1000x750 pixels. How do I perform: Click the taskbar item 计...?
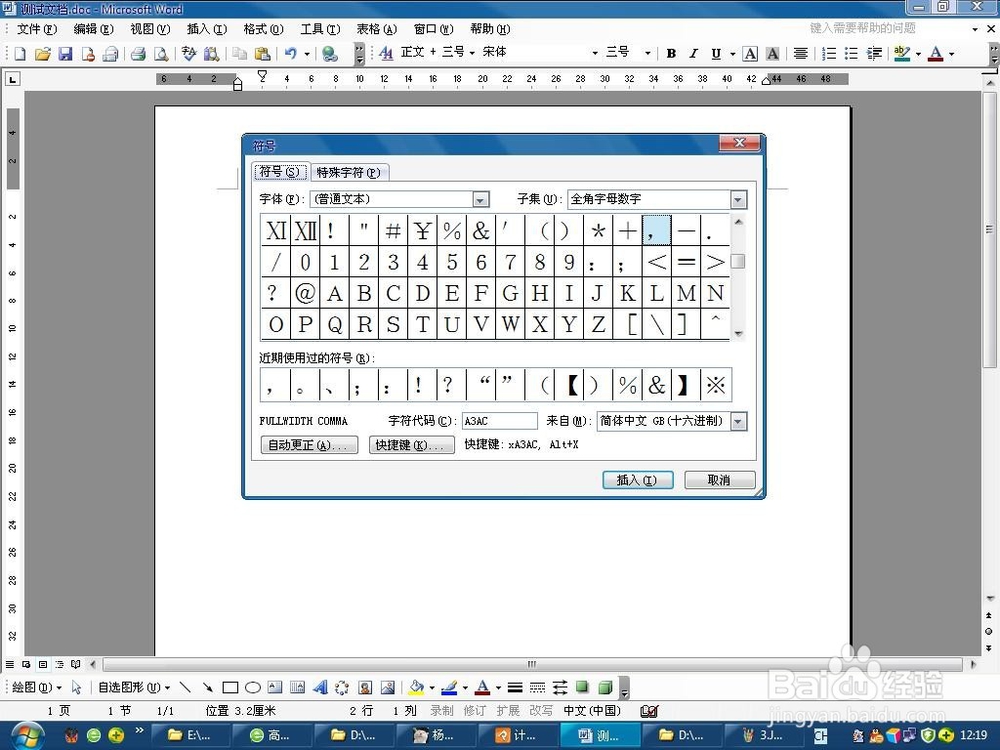point(519,735)
